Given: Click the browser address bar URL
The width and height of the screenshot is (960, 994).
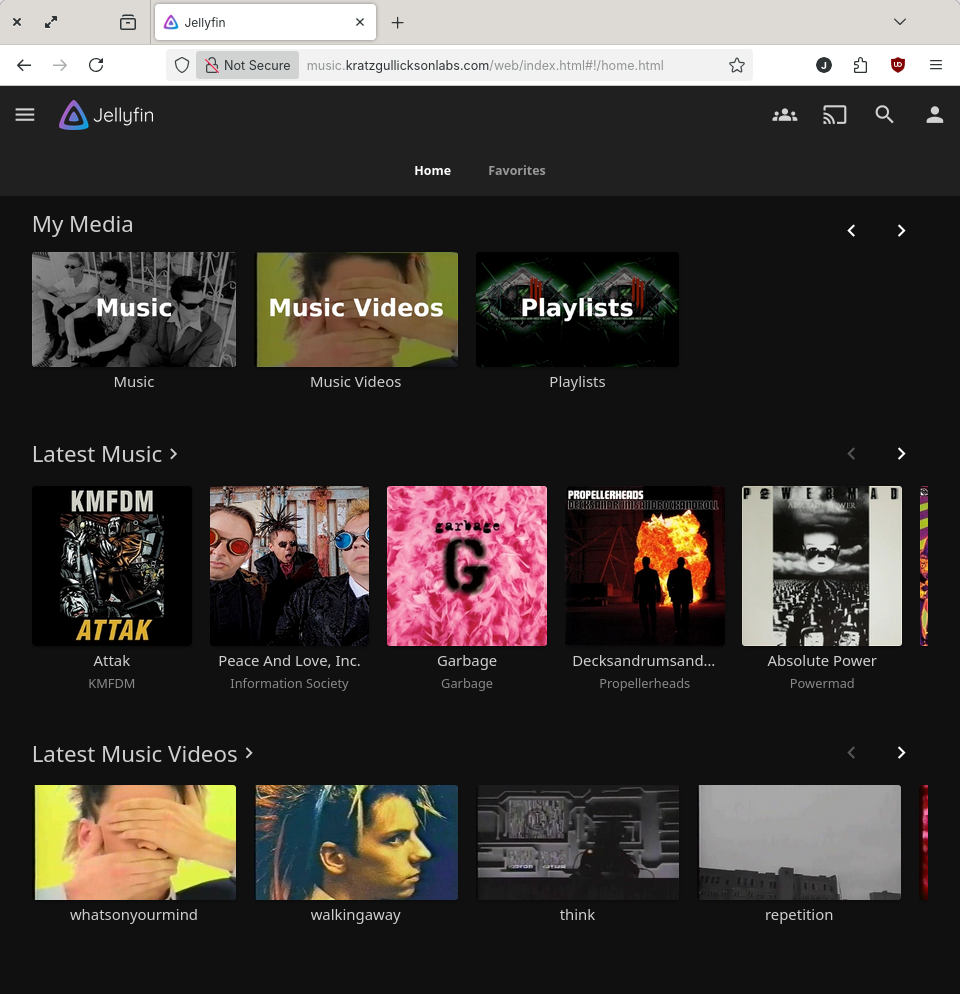Looking at the screenshot, I should 485,65.
